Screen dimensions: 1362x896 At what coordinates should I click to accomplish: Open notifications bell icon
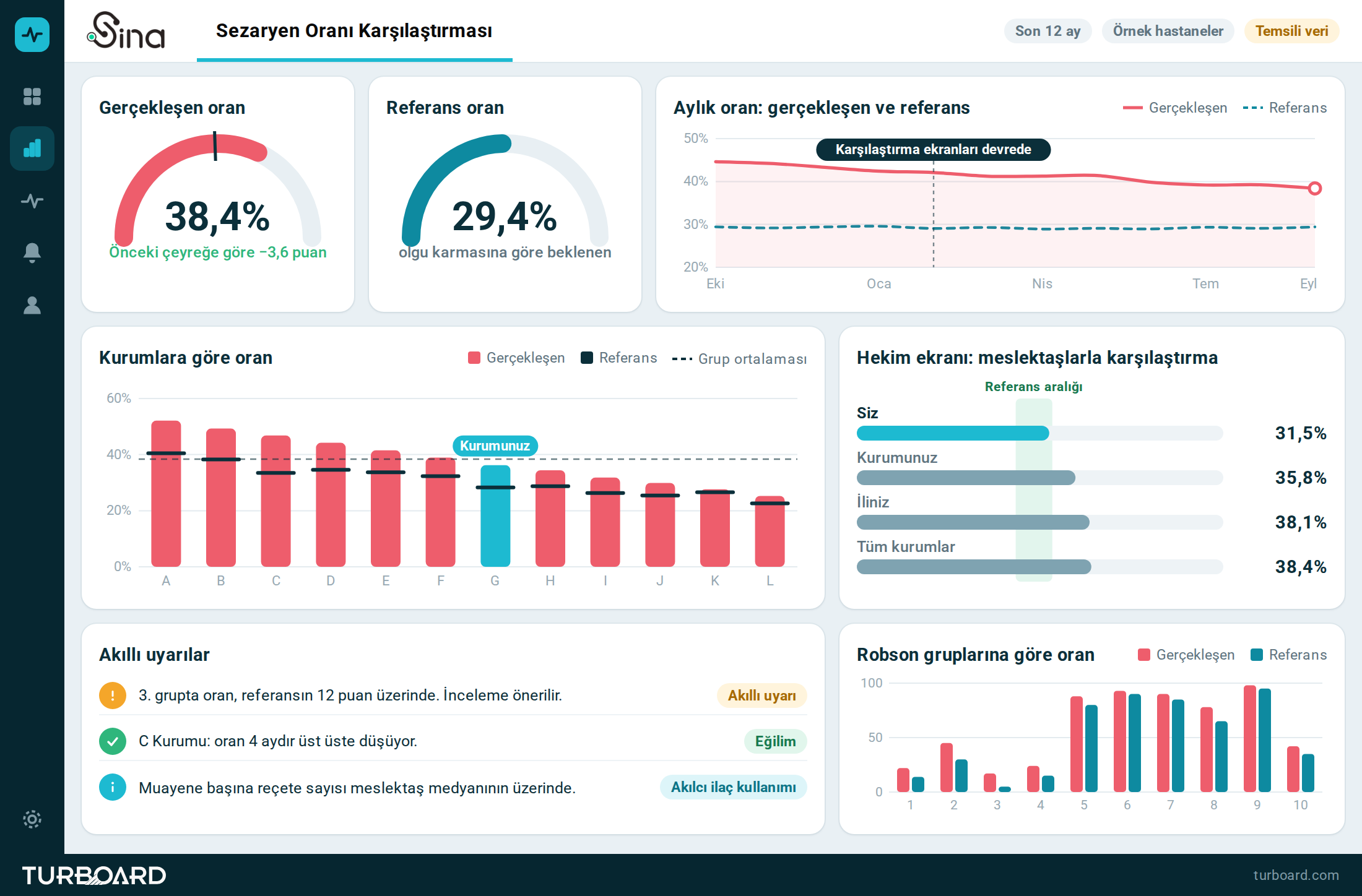tap(32, 252)
